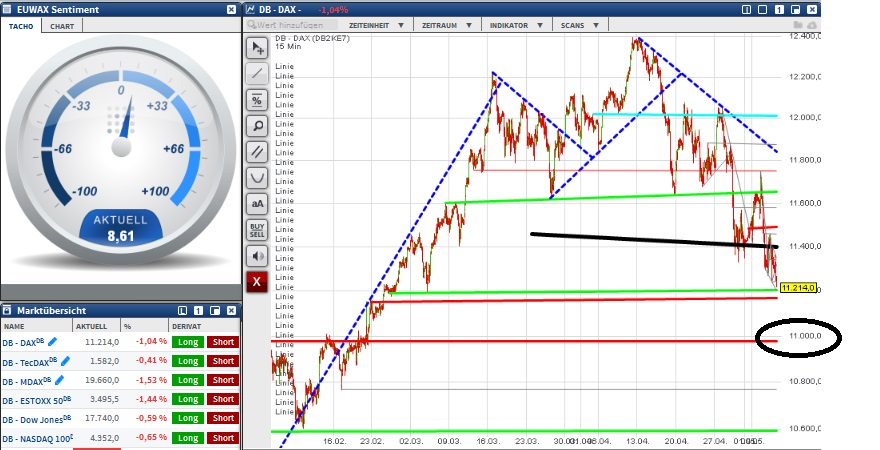Click the number 1 icon in DB - DAX header

coord(779,10)
